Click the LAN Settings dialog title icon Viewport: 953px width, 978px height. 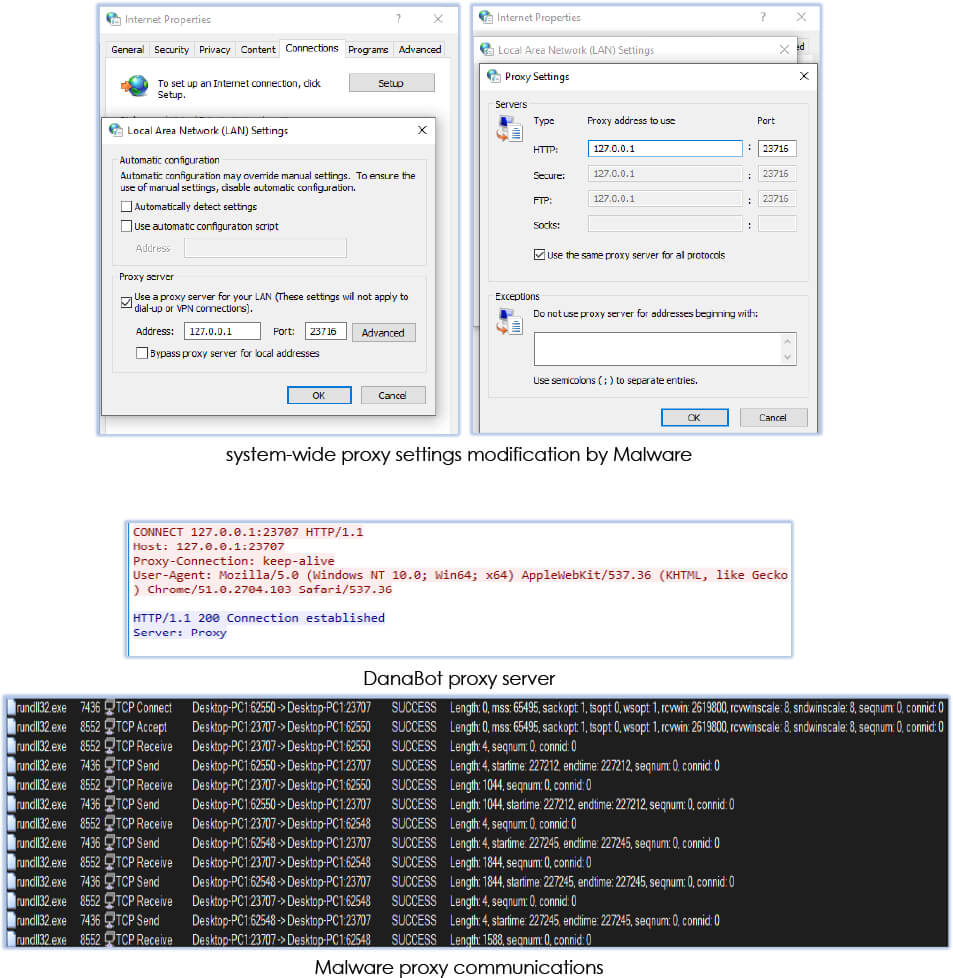116,130
